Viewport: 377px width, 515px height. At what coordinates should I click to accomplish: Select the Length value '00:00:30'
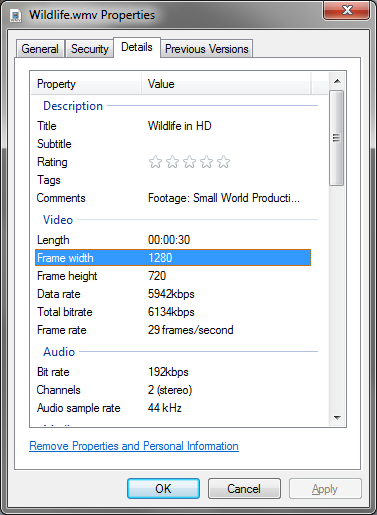click(169, 240)
